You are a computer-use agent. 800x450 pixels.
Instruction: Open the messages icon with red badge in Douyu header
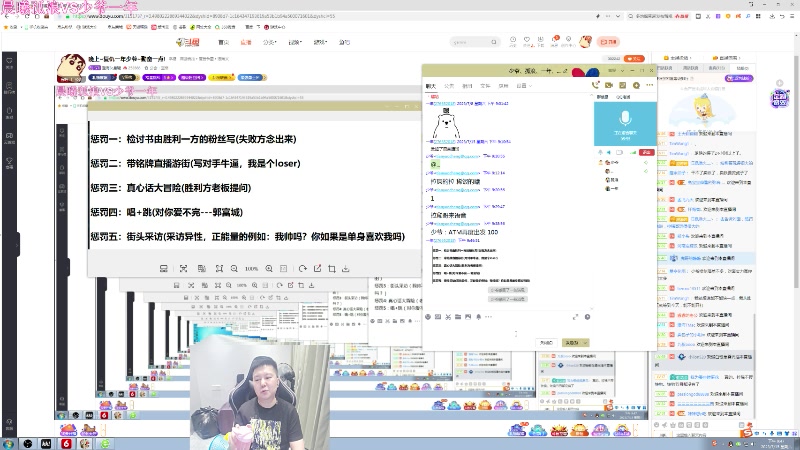[x=555, y=41]
